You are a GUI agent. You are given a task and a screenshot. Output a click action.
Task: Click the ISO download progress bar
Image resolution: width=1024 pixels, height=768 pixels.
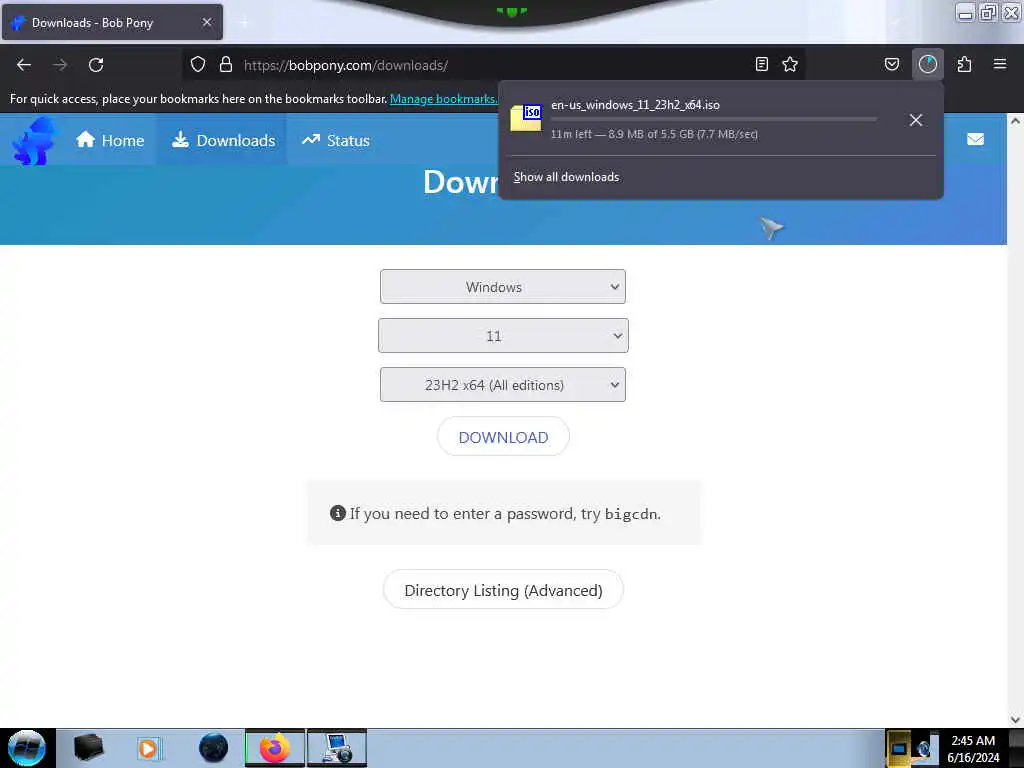point(714,120)
